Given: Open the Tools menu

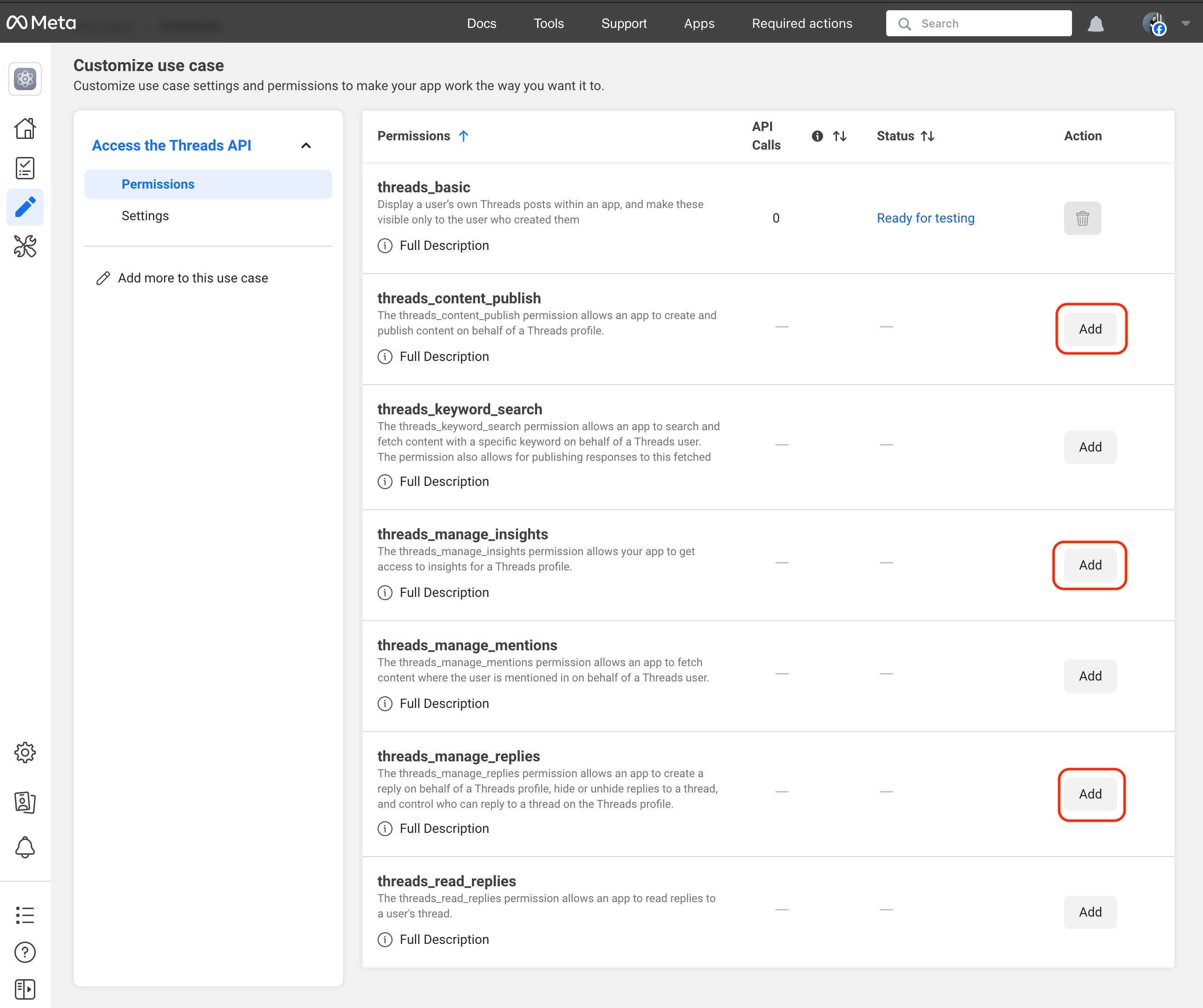Looking at the screenshot, I should (x=549, y=24).
